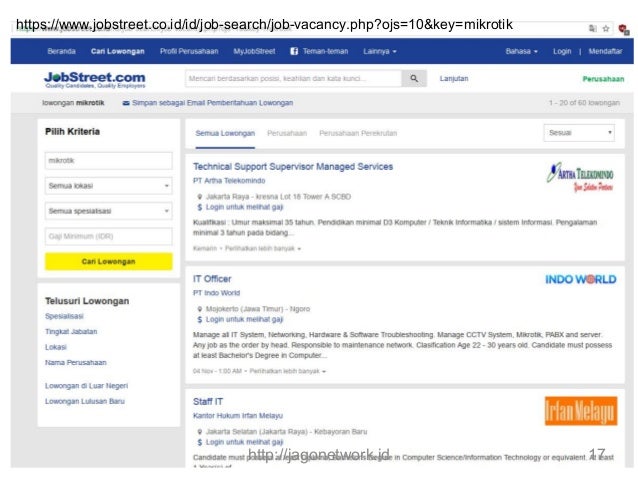Screen dimensions: 638x479
Task: Expand the Lainnya dropdown menu
Action: (x=380, y=51)
